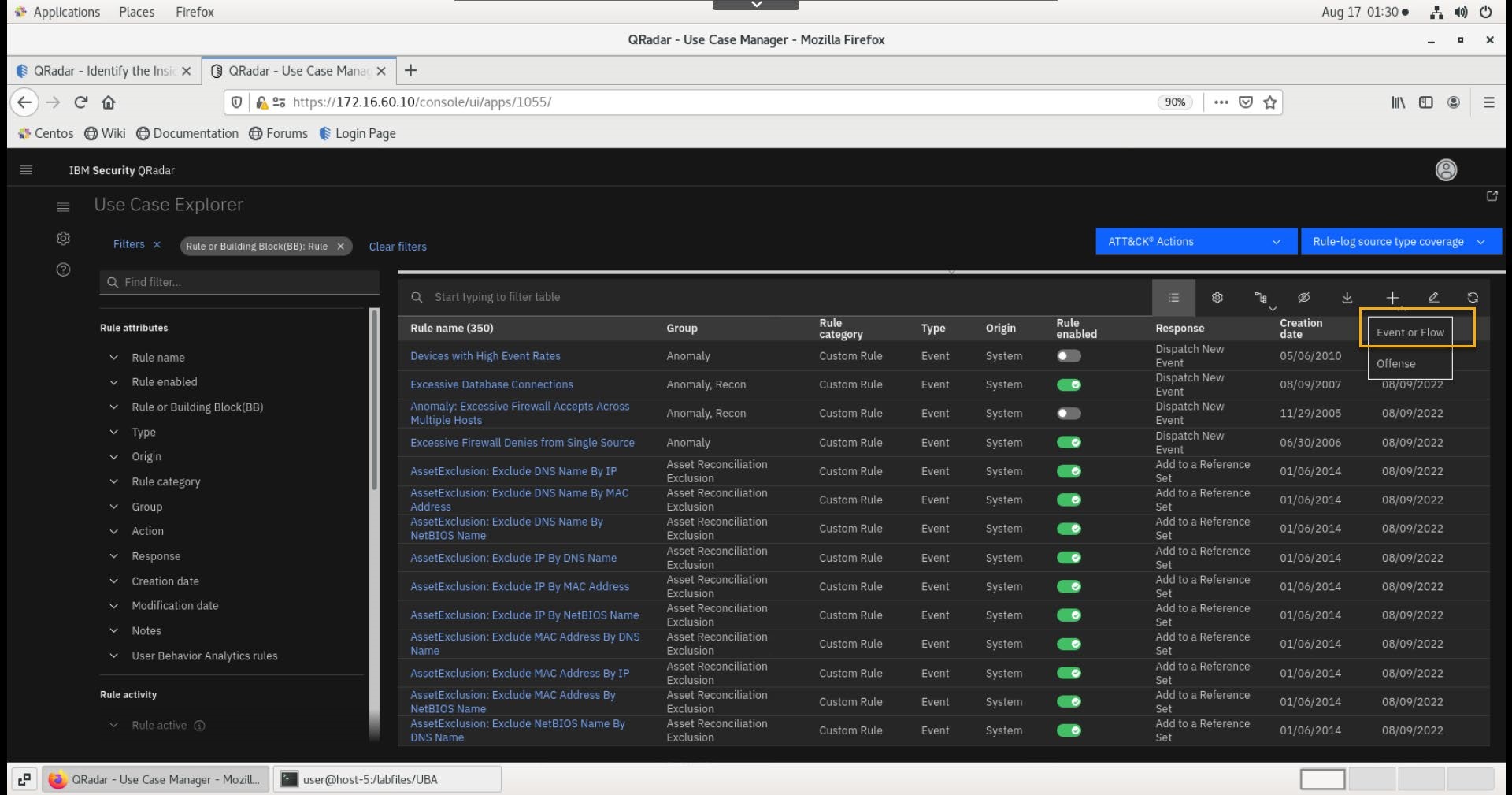
Task: Open the Firefox library icon
Action: 1399,102
